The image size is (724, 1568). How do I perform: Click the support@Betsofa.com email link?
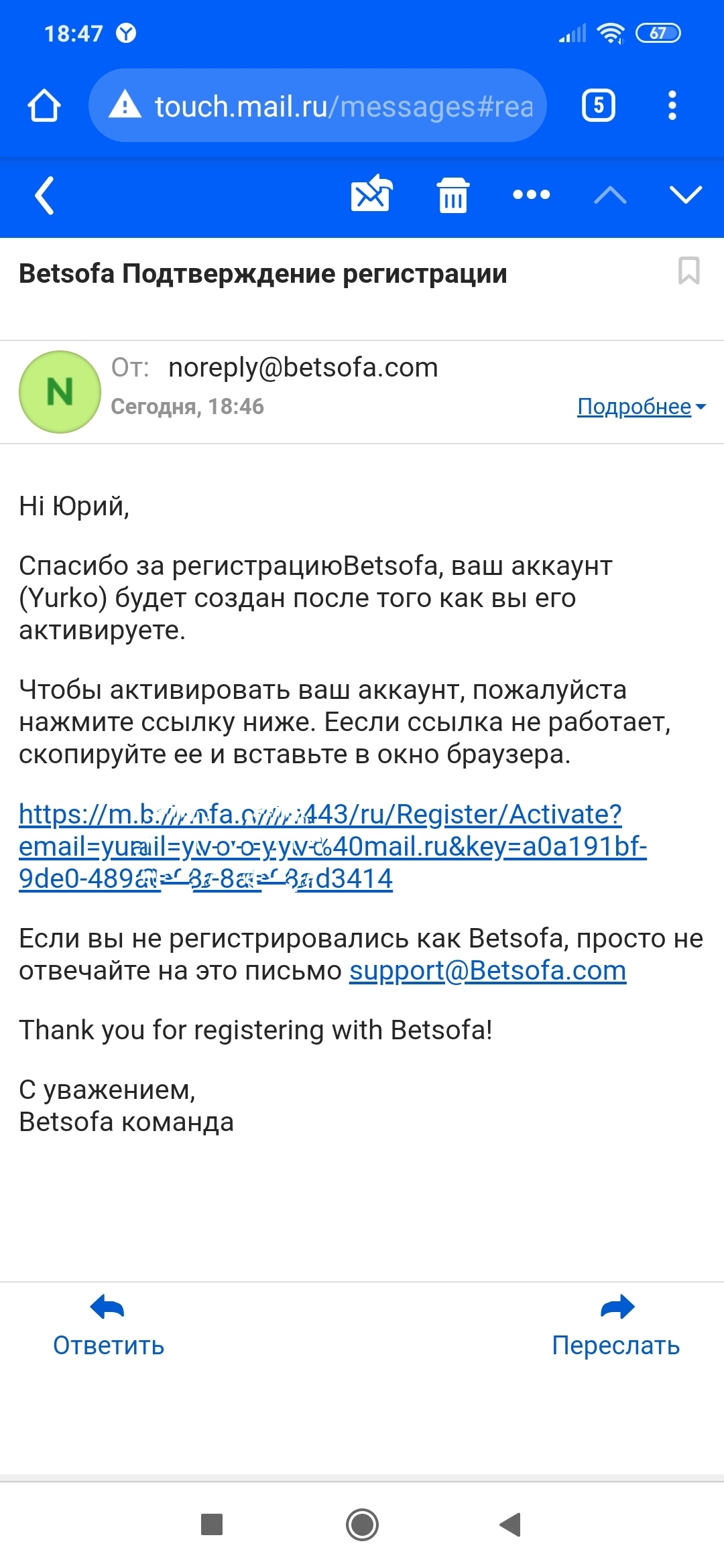coord(487,971)
